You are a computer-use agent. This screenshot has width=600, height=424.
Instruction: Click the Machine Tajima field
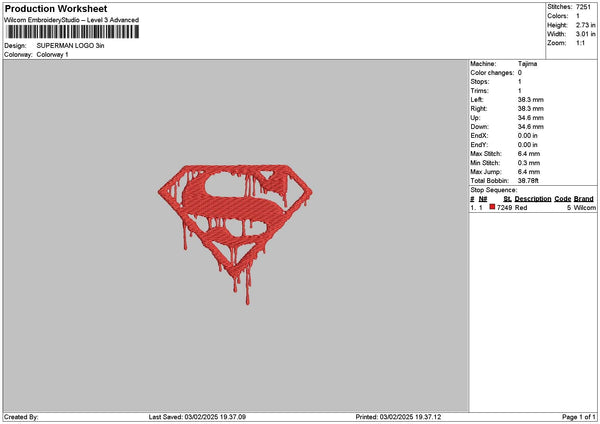[504, 64]
